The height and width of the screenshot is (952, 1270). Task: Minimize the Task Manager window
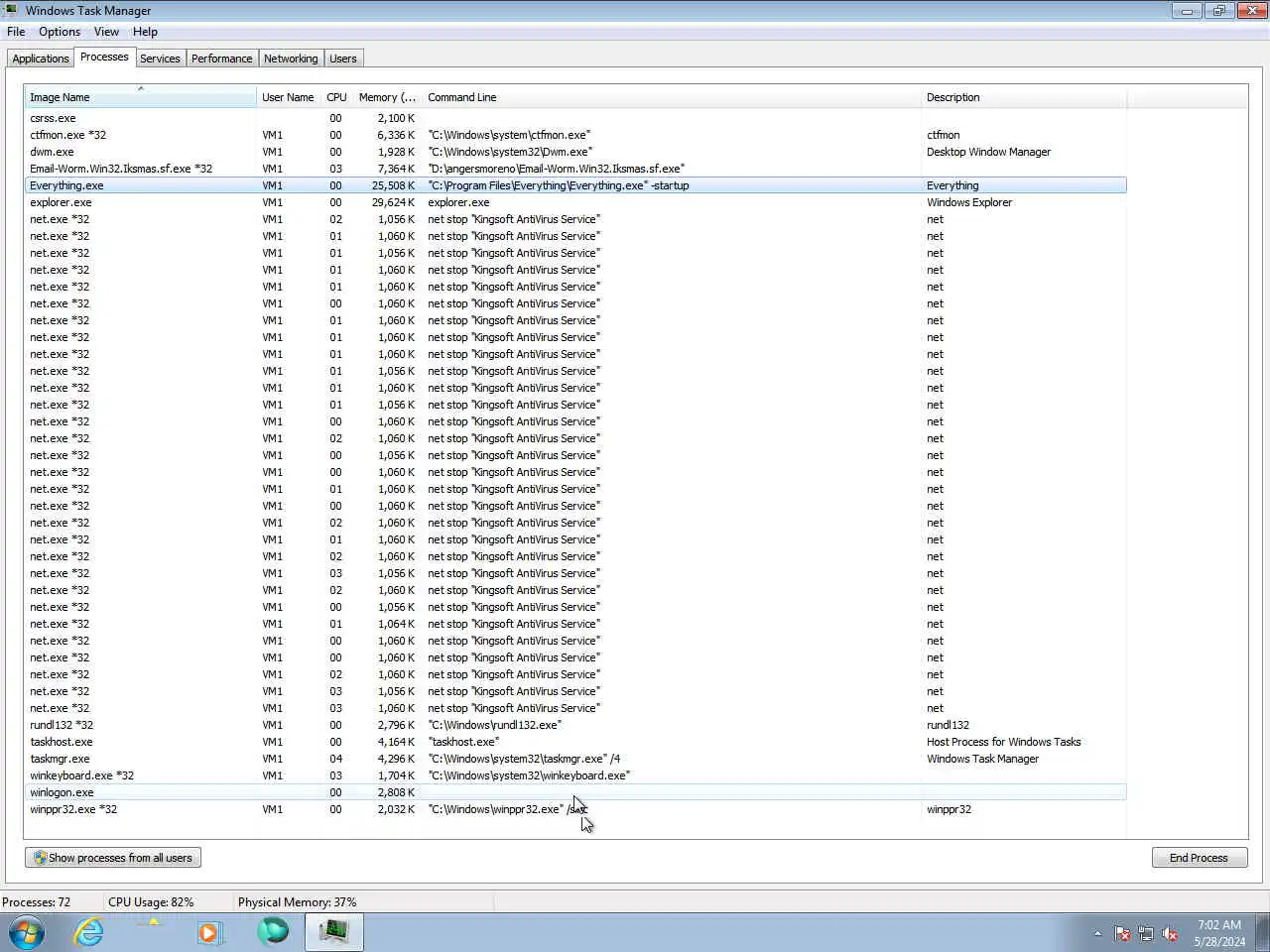pyautogui.click(x=1187, y=11)
